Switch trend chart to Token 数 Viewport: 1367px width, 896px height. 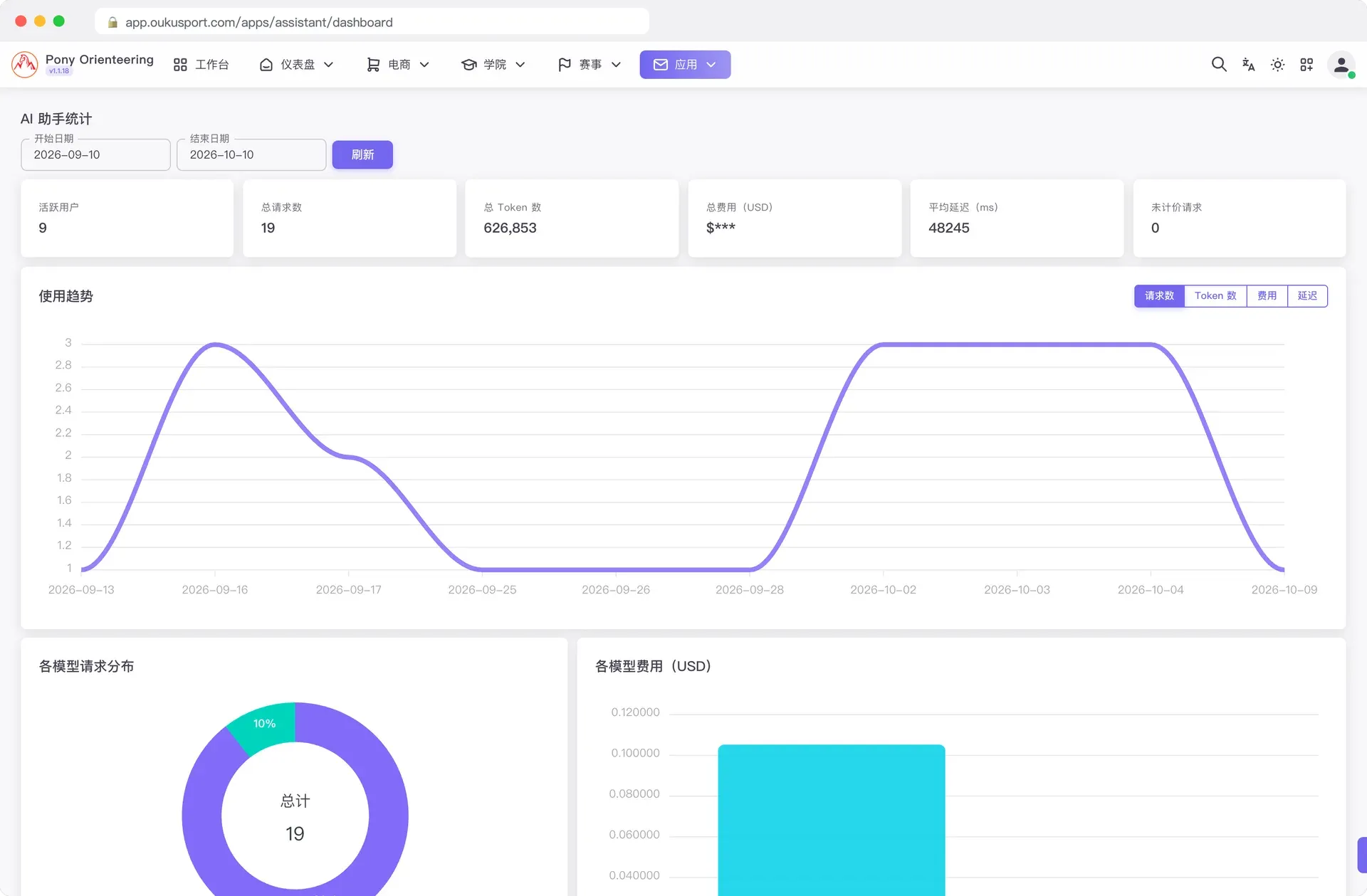[1215, 296]
